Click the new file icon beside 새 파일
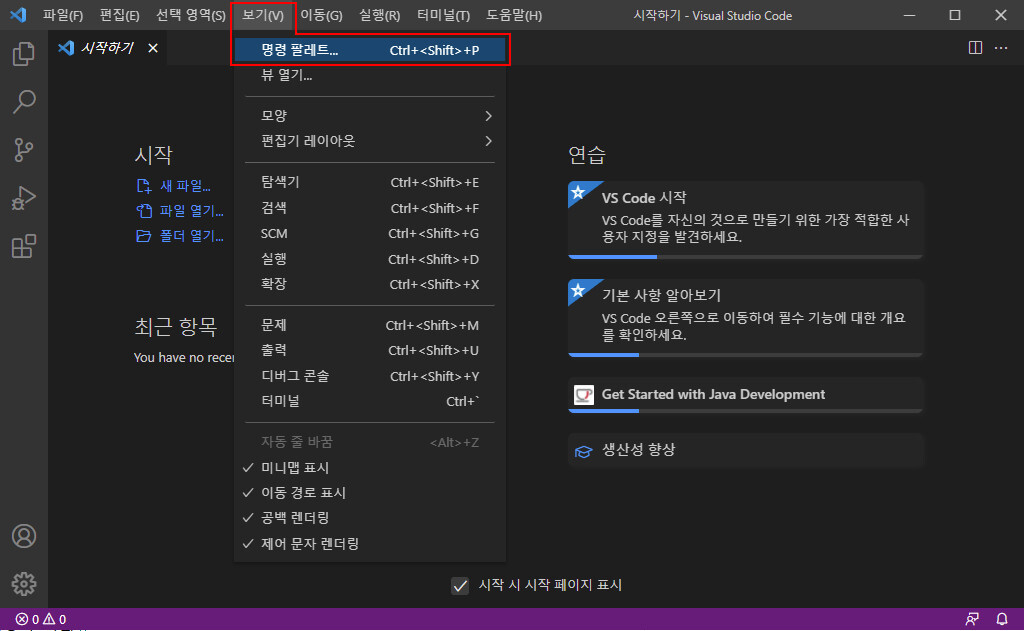The image size is (1025, 631). point(143,186)
